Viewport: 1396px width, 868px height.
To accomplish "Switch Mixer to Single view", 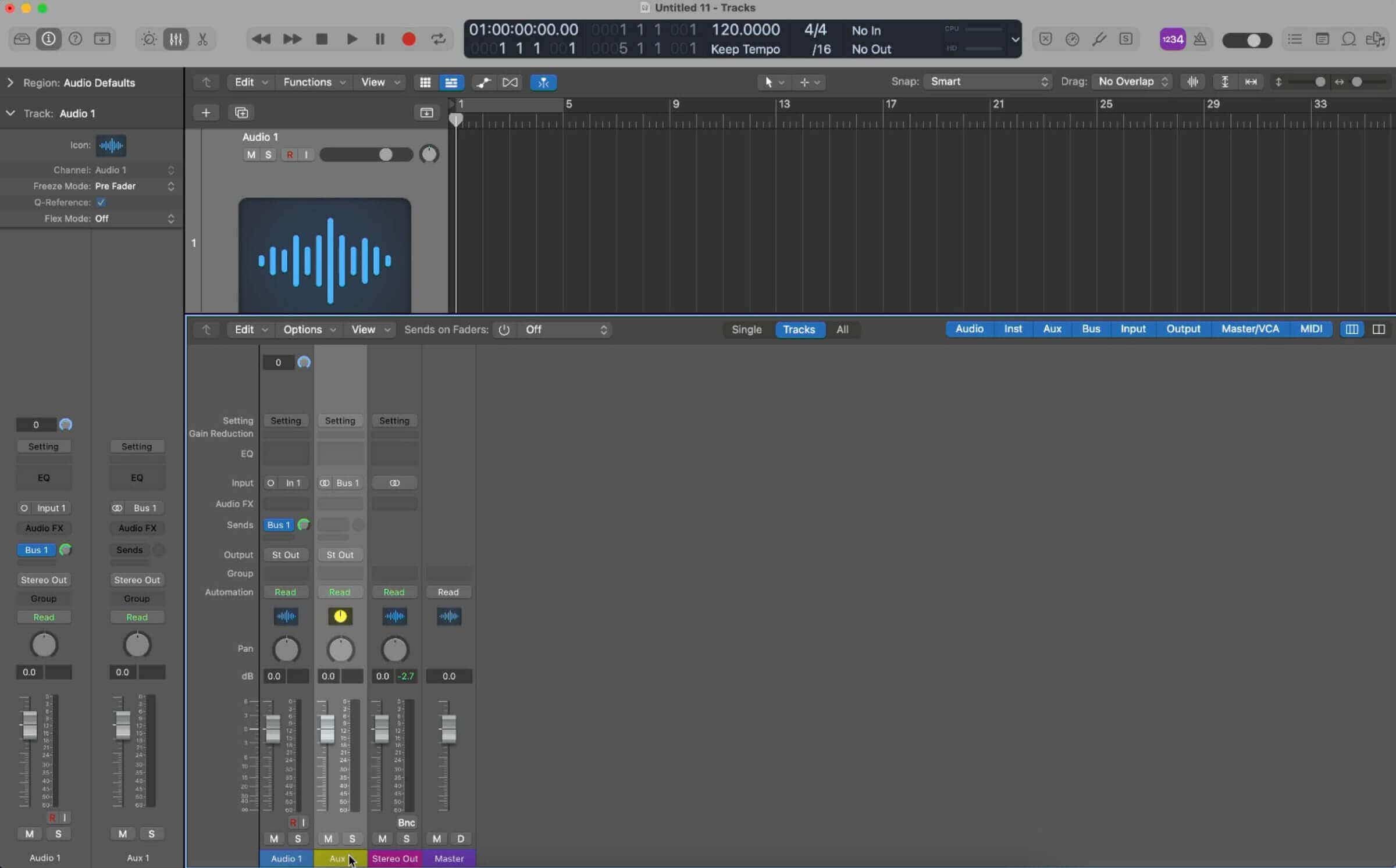I will click(x=746, y=330).
